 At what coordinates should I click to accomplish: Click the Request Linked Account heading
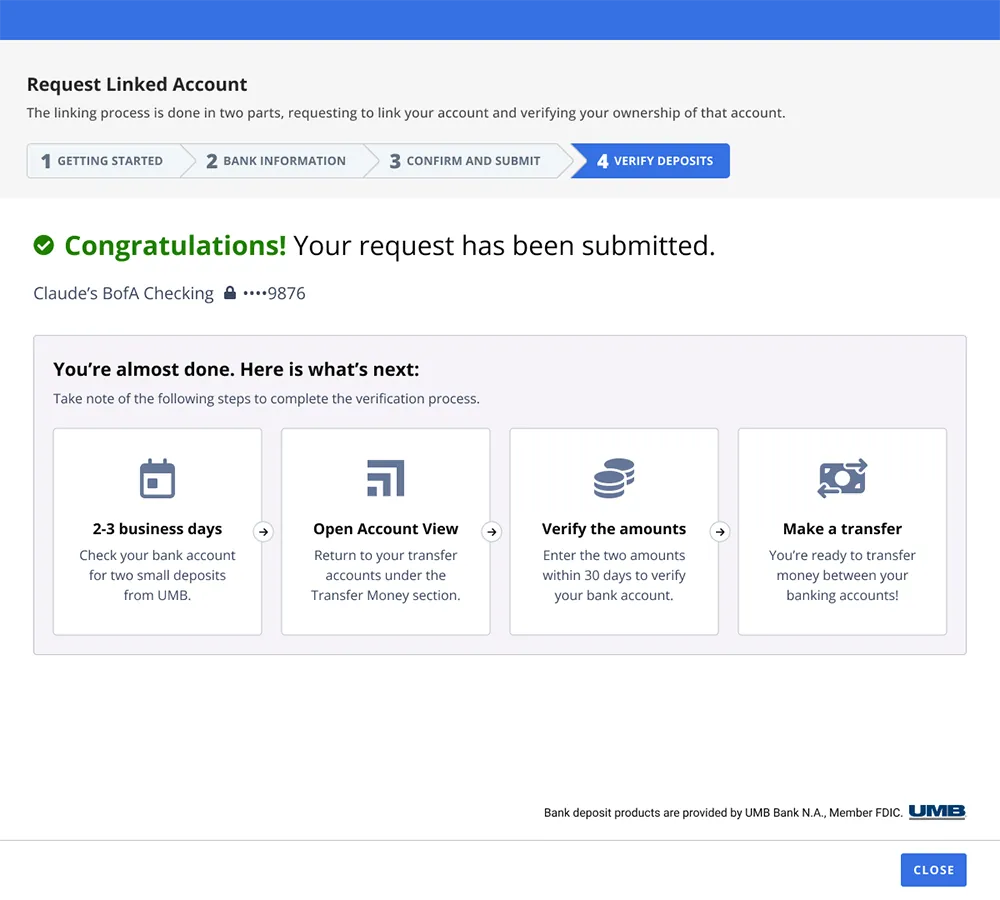point(137,84)
